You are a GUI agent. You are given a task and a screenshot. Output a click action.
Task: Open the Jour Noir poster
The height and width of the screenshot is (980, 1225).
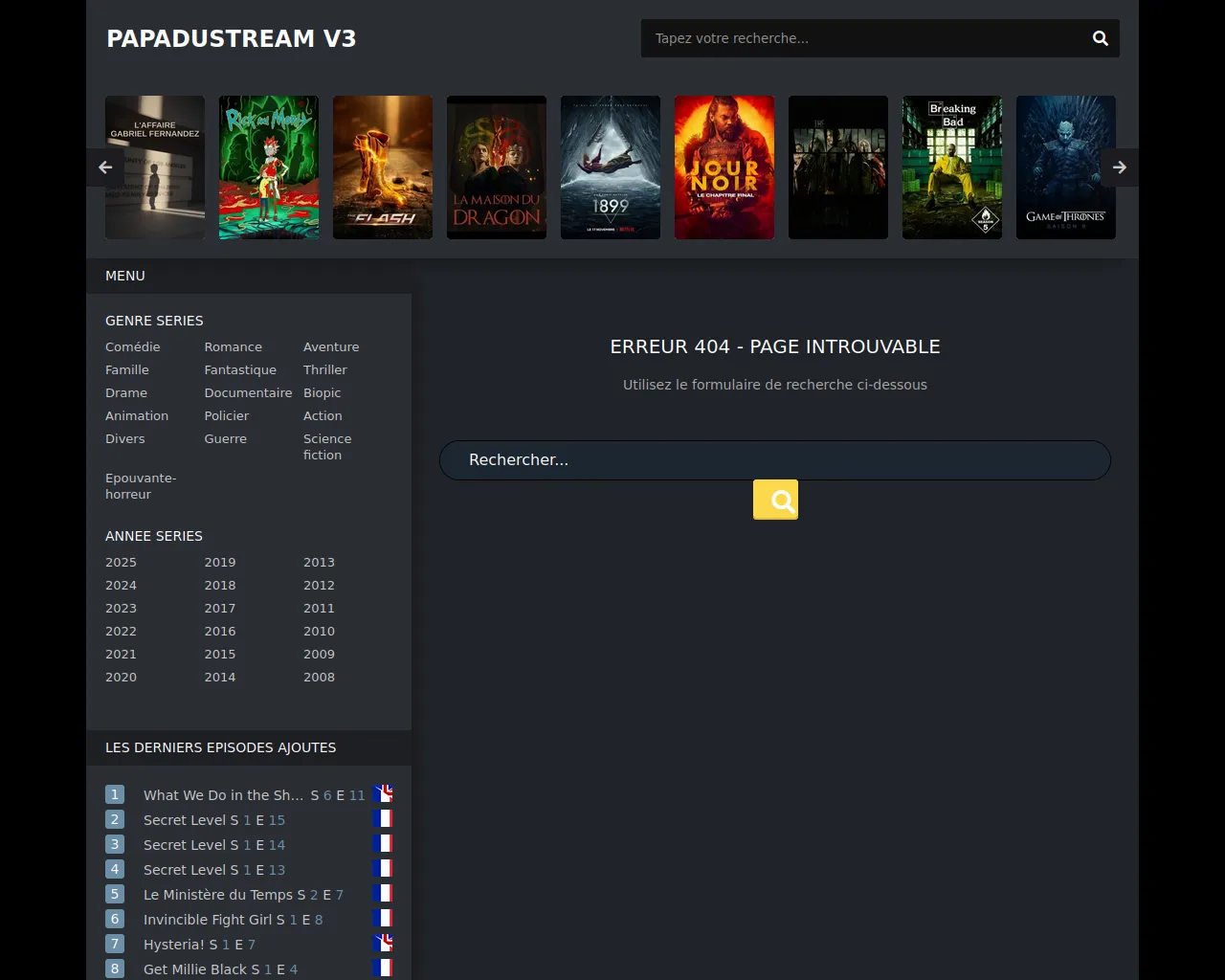coord(724,167)
